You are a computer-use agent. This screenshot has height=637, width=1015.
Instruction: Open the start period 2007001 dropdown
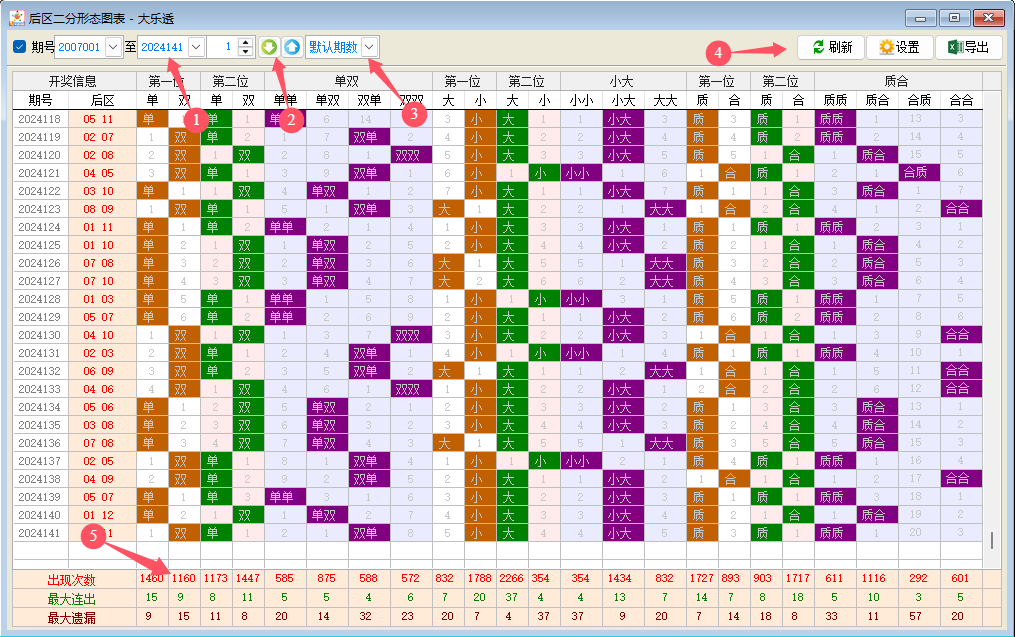pyautogui.click(x=113, y=47)
